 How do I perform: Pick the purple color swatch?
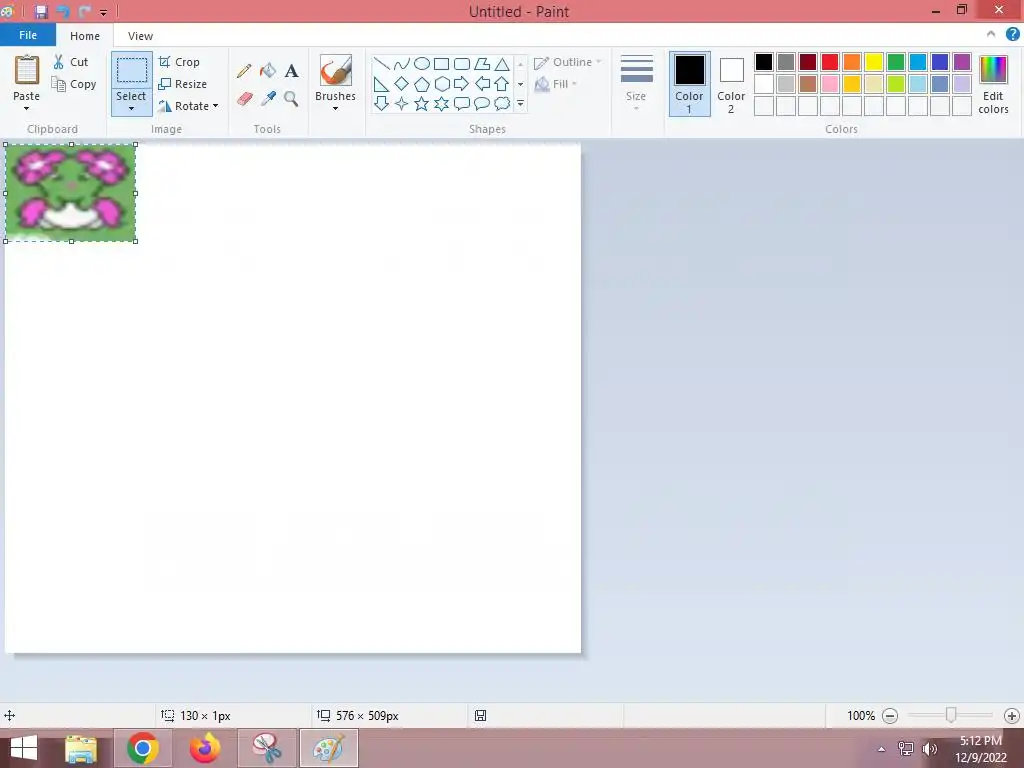pos(961,62)
